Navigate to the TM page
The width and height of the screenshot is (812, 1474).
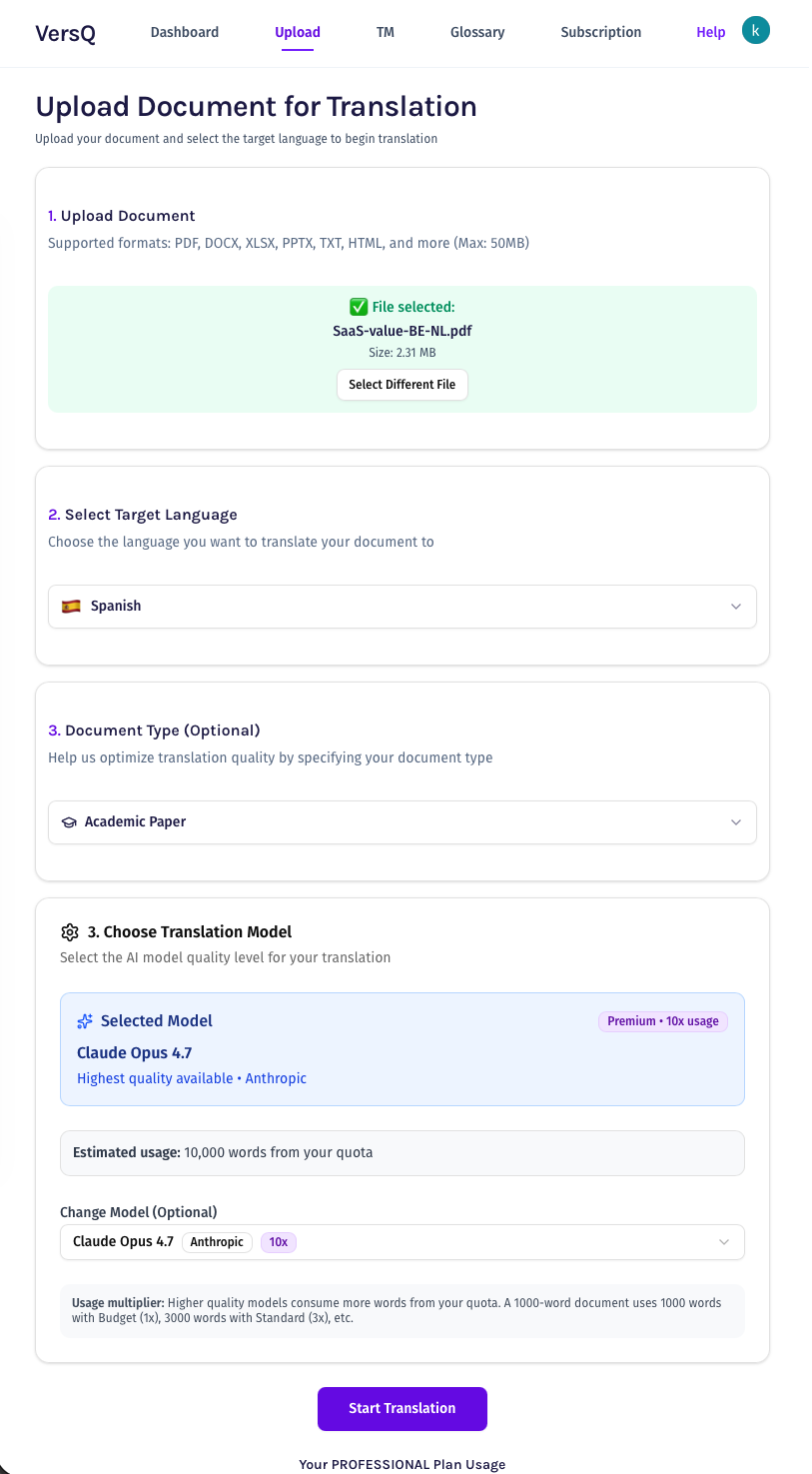click(386, 32)
